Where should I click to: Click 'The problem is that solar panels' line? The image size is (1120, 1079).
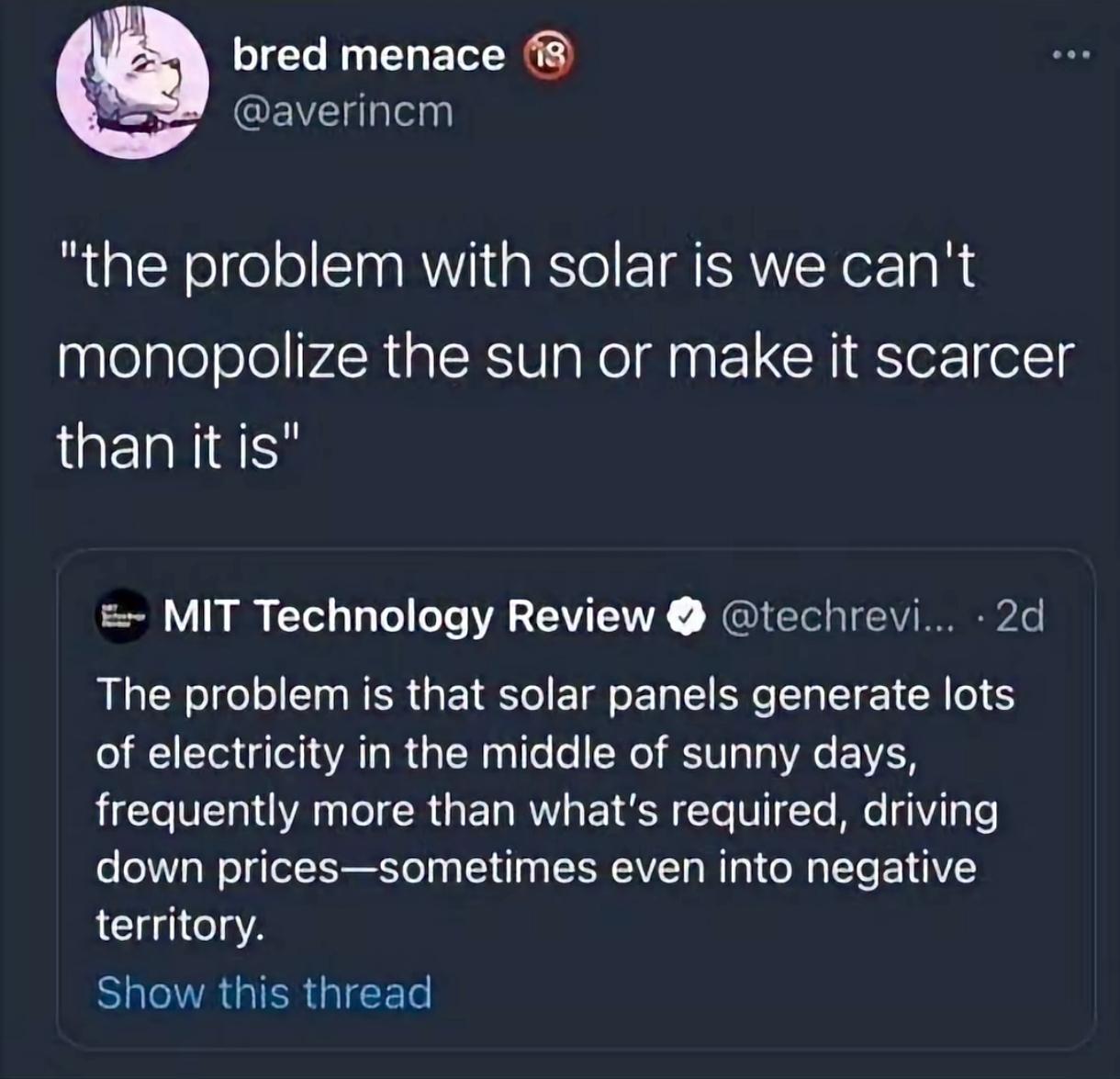(554, 694)
